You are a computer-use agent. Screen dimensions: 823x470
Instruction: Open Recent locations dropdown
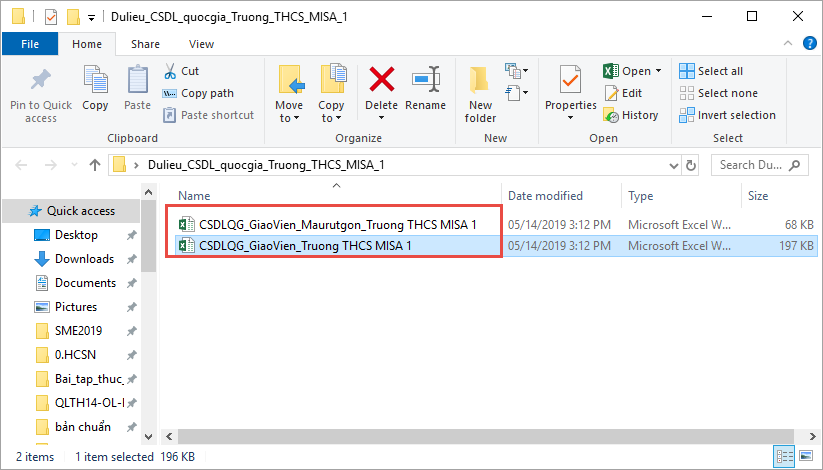pyautogui.click(x=74, y=165)
